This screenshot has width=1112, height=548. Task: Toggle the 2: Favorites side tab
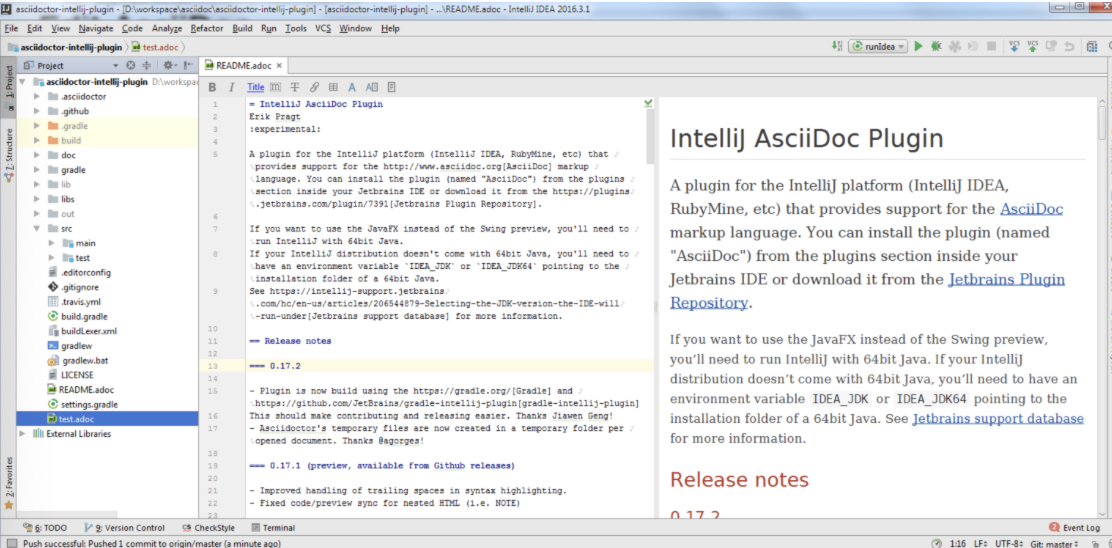pyautogui.click(x=9, y=483)
